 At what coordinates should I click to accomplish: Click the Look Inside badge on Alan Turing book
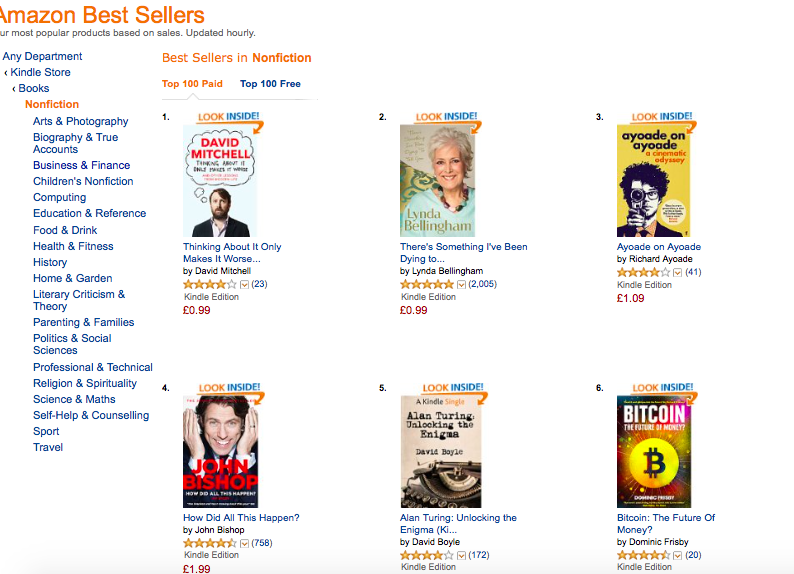tap(453, 388)
